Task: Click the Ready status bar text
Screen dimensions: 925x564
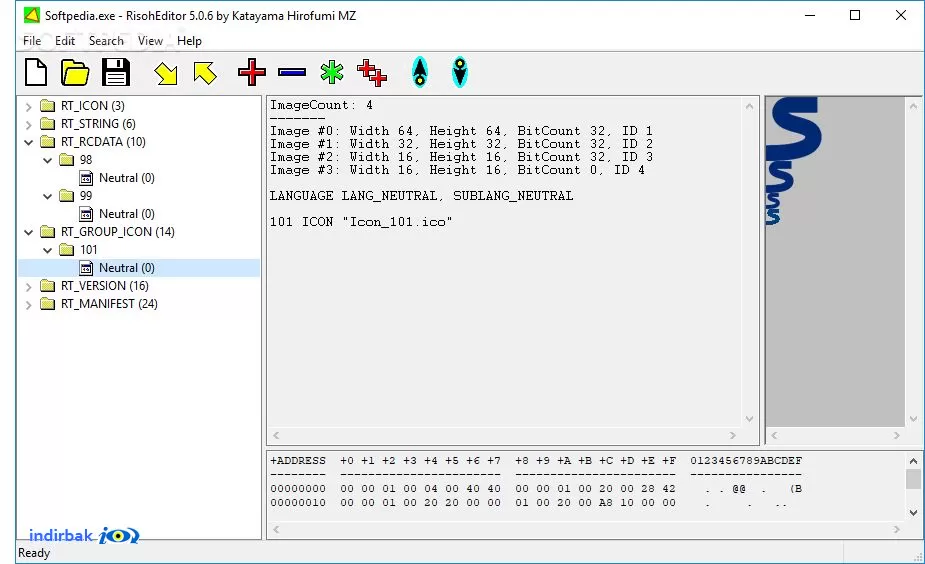Action: point(34,553)
